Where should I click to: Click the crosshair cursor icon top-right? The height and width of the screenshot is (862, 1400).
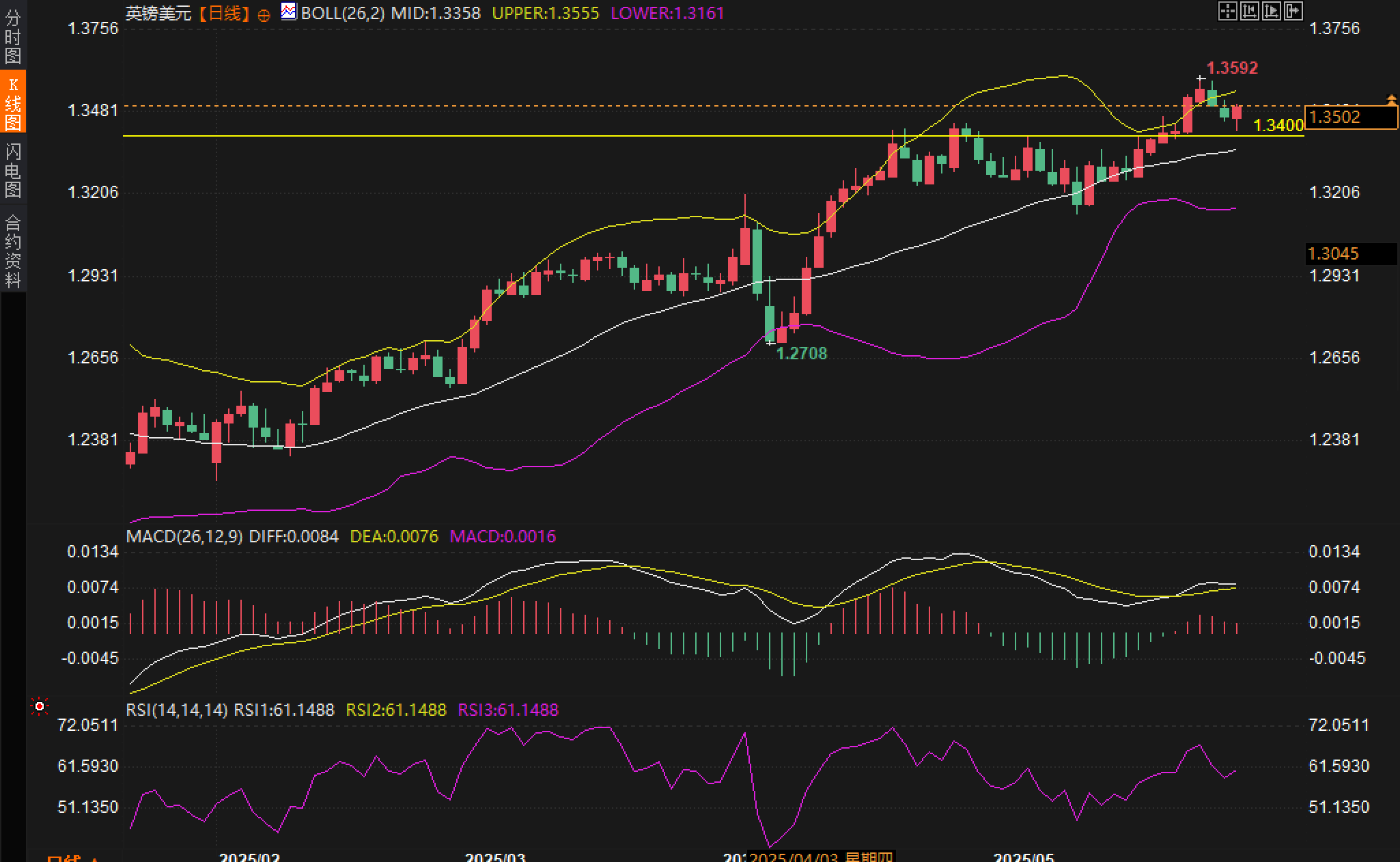pos(1227,11)
